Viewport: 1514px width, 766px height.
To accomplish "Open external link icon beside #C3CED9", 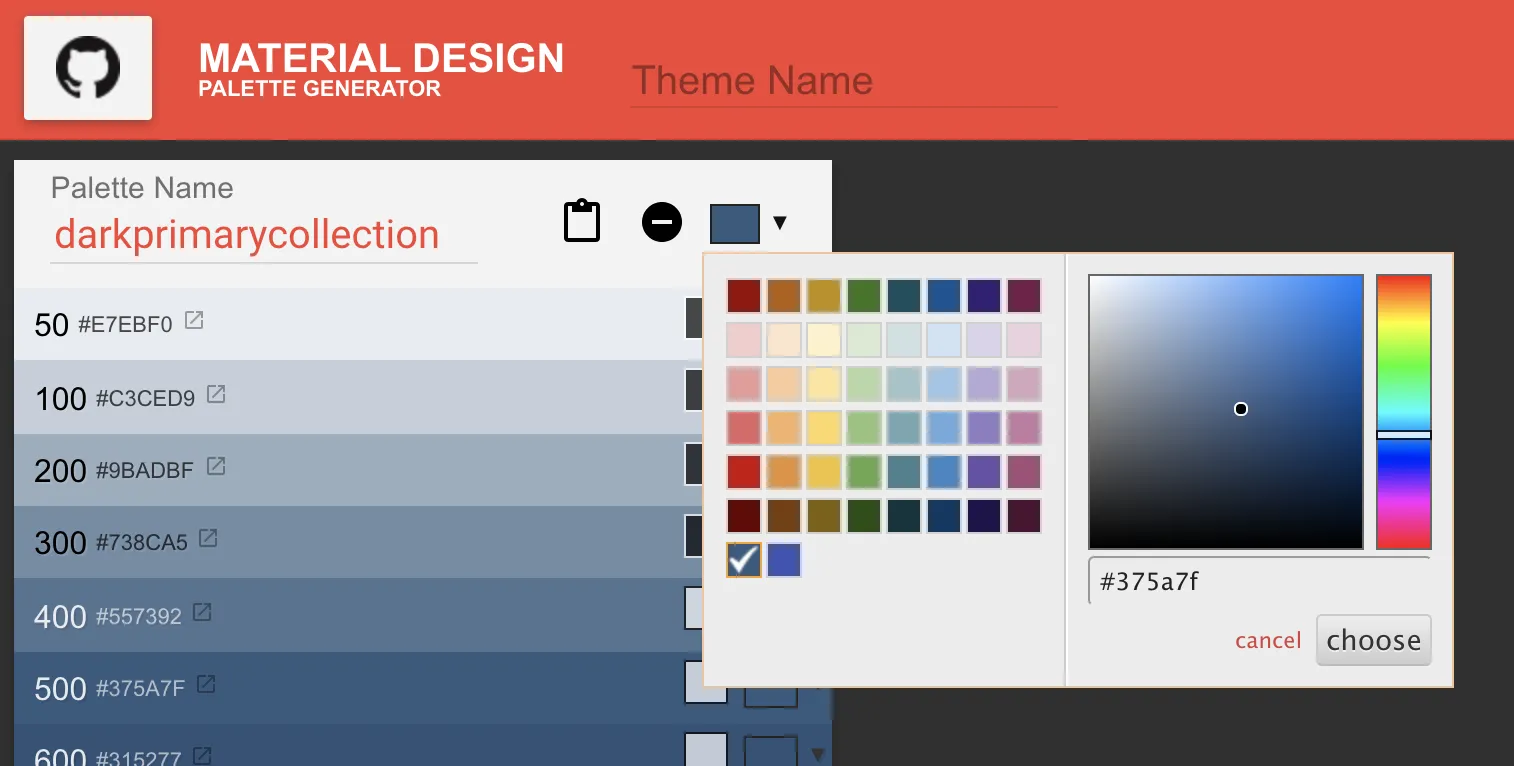I will [216, 394].
